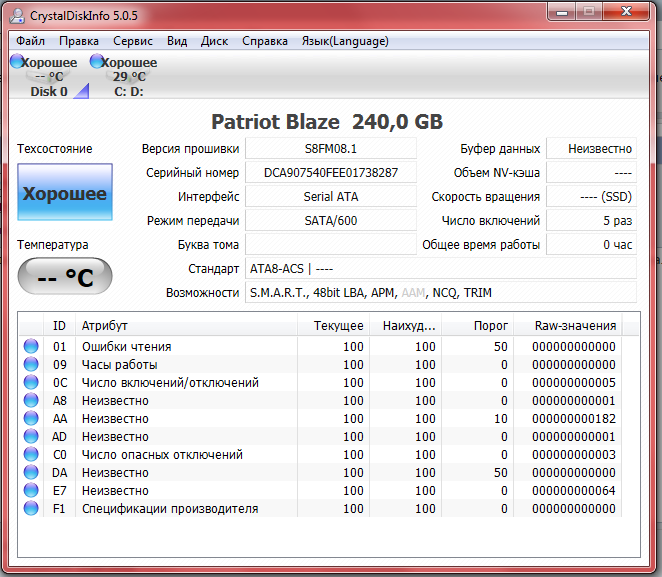Image resolution: width=662 pixels, height=577 pixels.
Task: Select the C: D: disk status orb
Action: [97, 62]
